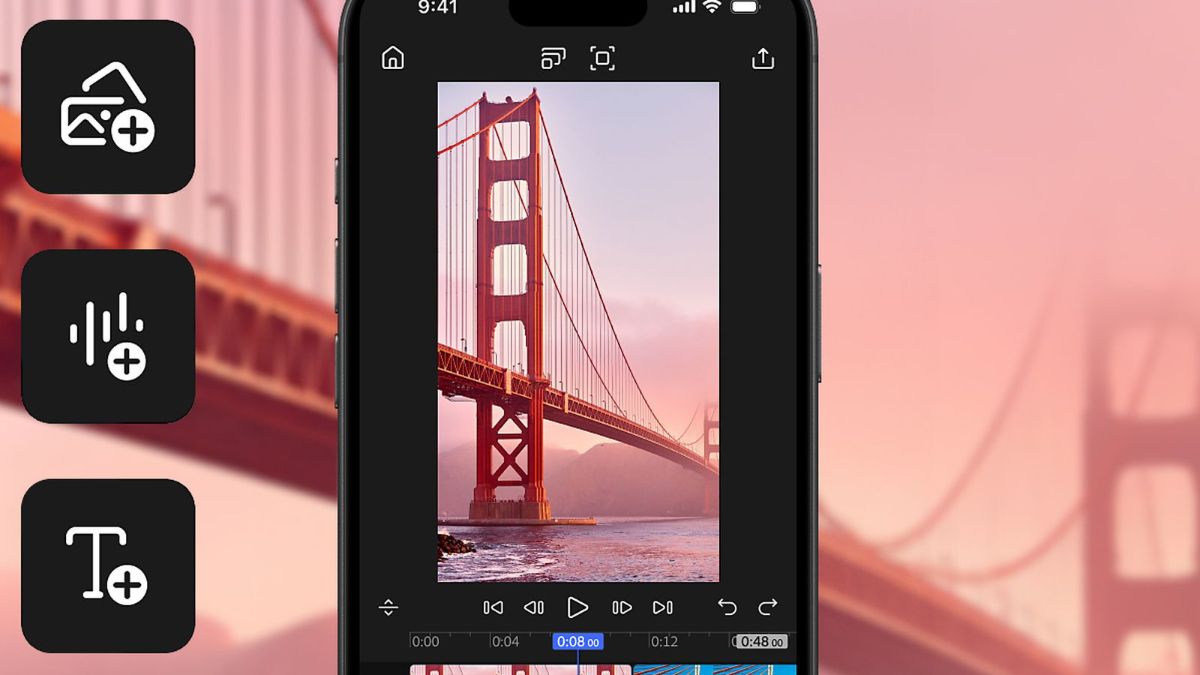Redo the last undone edit
The height and width of the screenshot is (675, 1200).
767,607
